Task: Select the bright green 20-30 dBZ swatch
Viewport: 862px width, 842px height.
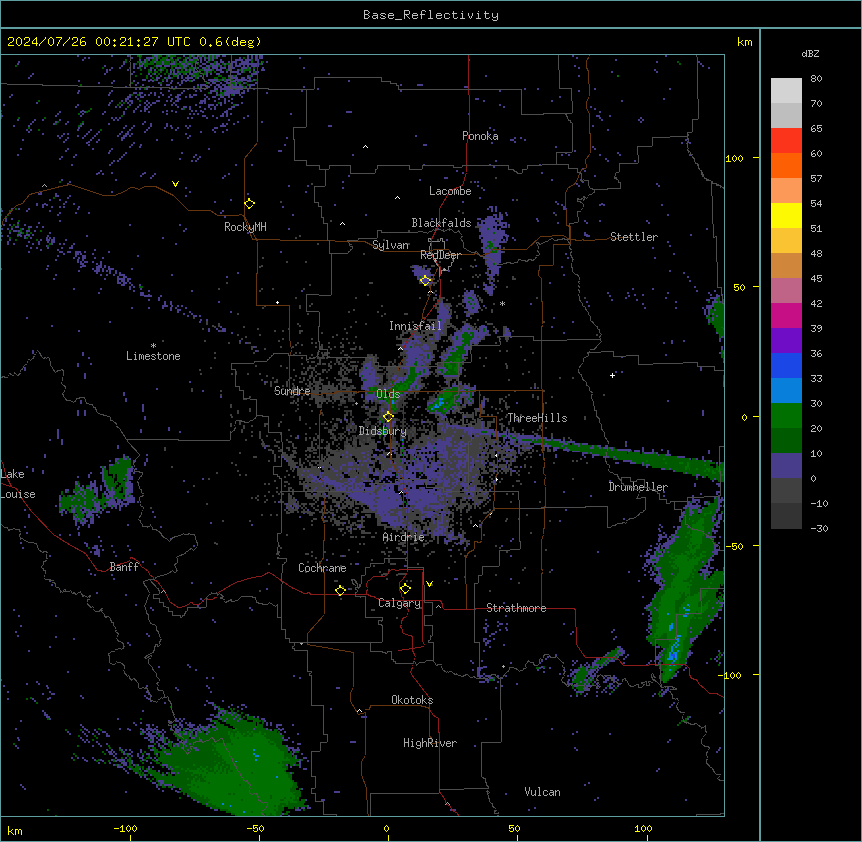Action: pos(786,416)
